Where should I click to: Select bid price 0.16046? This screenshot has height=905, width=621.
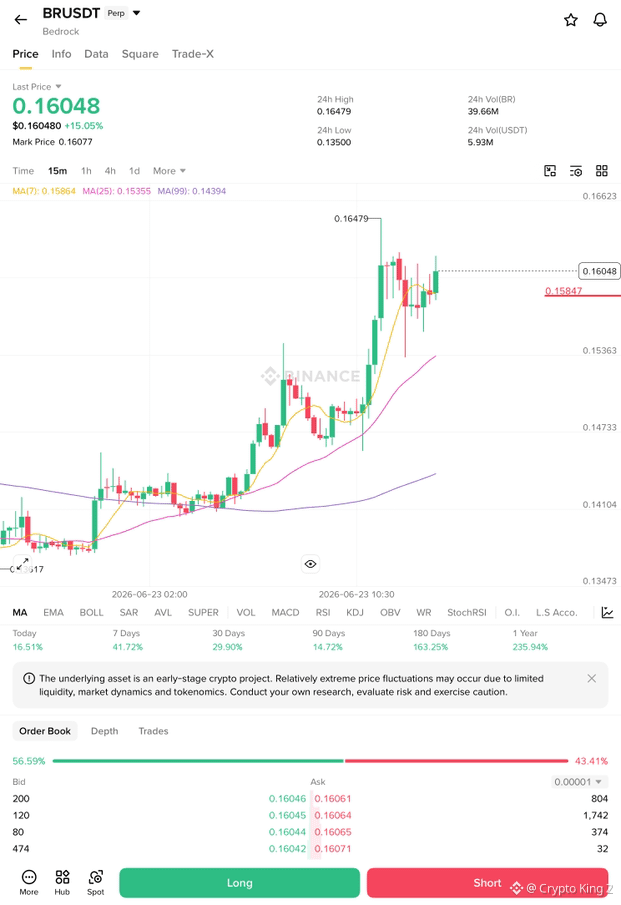point(287,798)
